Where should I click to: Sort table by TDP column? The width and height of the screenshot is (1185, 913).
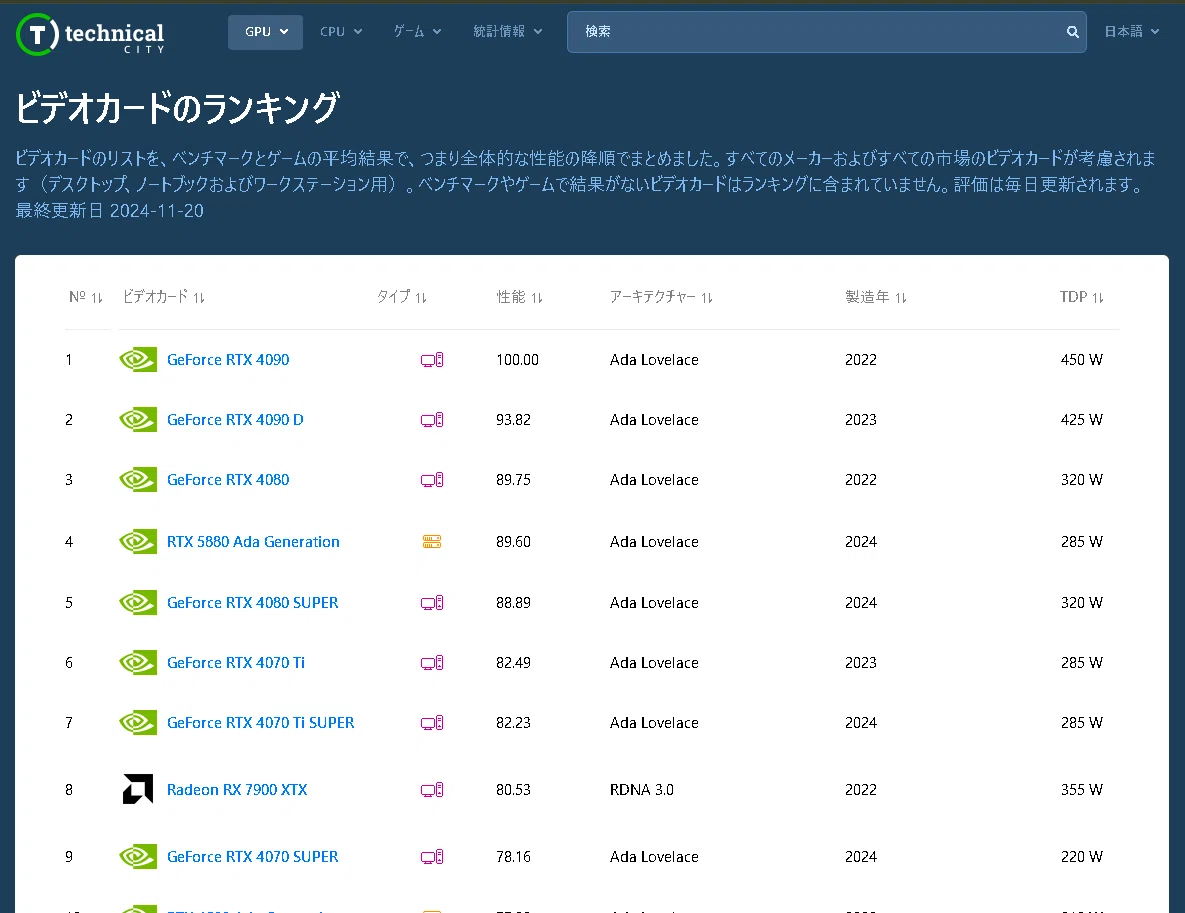click(x=1081, y=297)
